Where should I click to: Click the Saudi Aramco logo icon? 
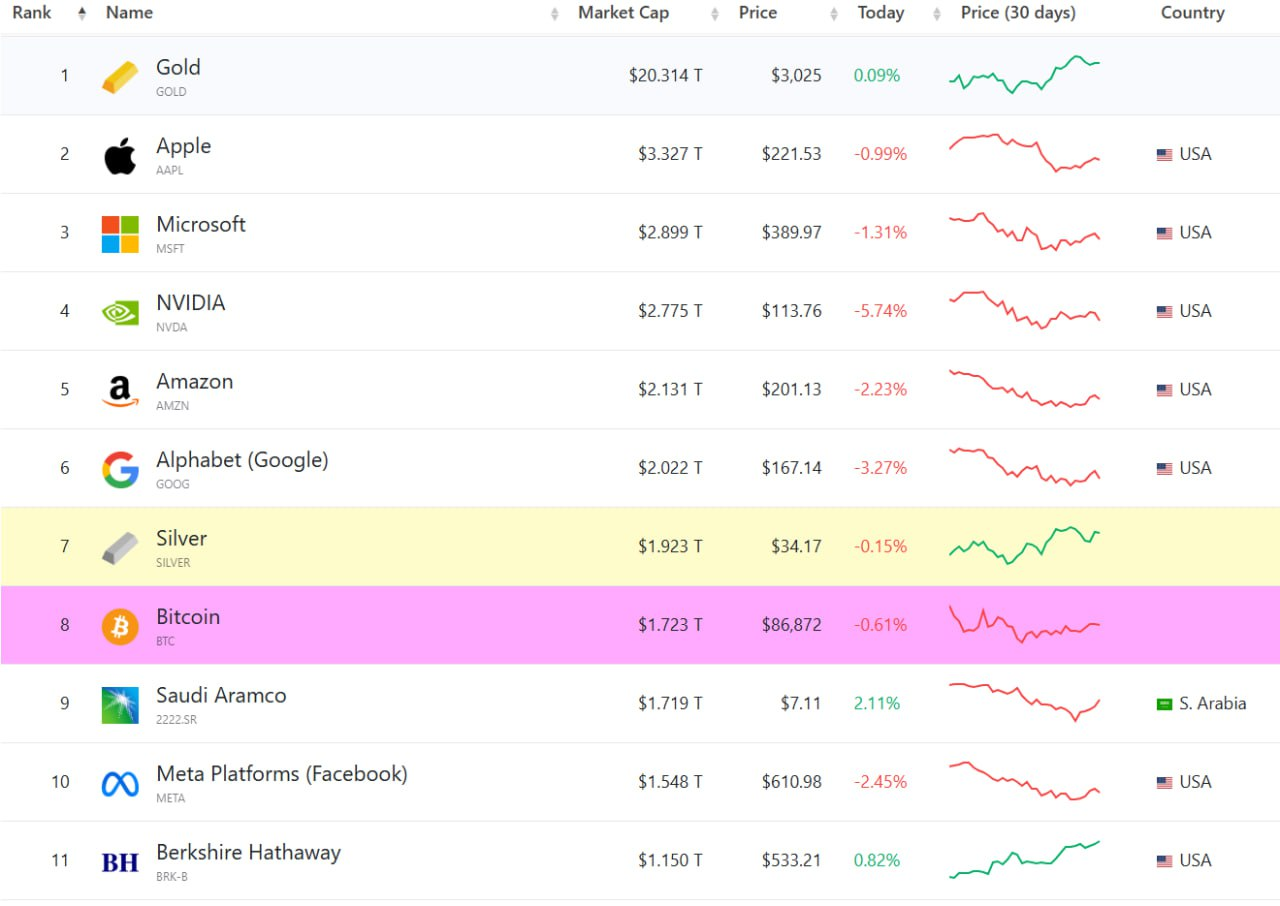pyautogui.click(x=120, y=705)
